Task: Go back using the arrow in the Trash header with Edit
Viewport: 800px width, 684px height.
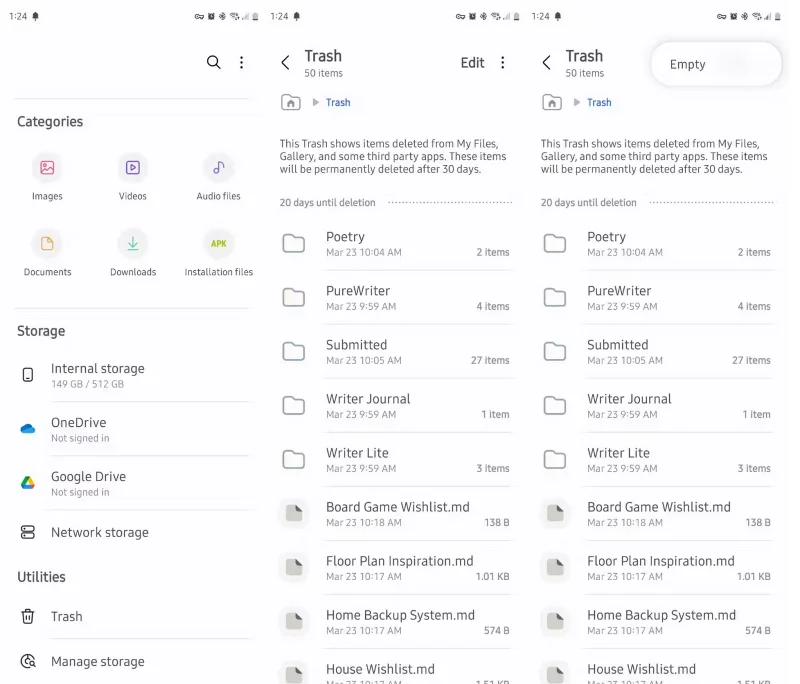Action: tap(285, 62)
